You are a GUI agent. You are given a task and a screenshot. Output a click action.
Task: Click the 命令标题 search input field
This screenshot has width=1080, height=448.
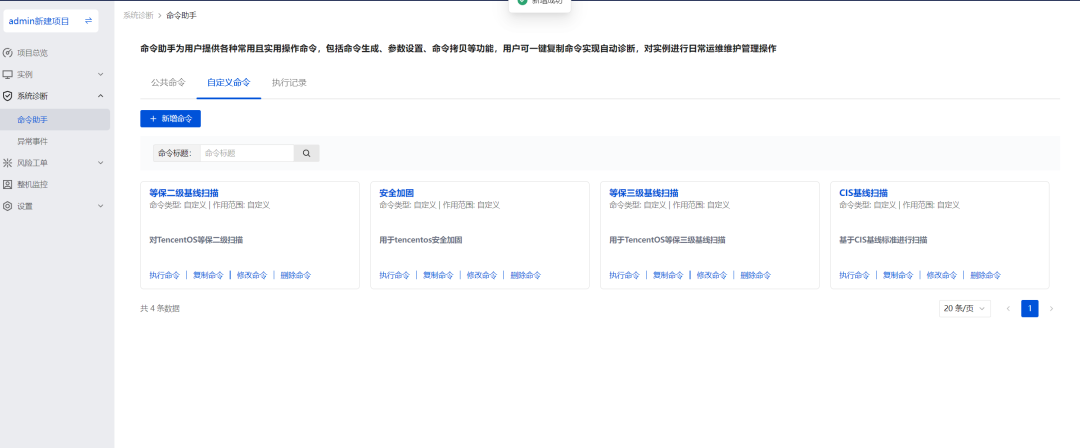(246, 154)
